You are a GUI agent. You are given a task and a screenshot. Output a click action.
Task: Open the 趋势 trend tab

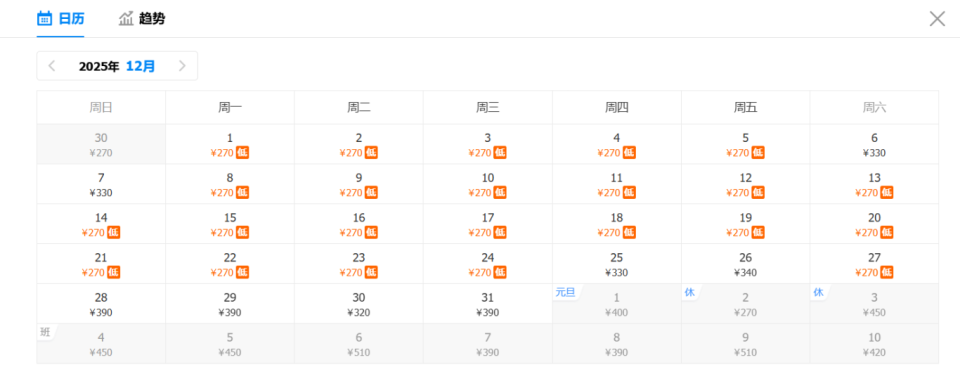(142, 18)
